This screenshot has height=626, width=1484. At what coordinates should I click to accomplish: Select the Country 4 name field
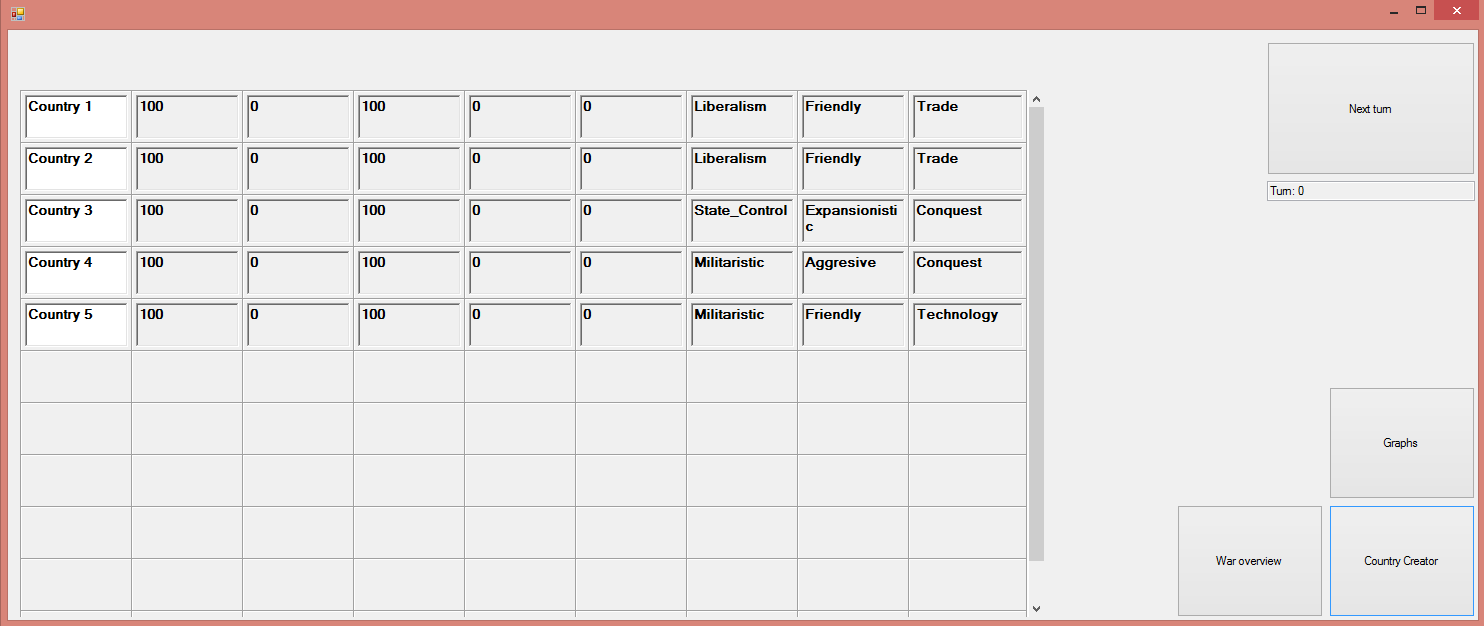coord(76,272)
